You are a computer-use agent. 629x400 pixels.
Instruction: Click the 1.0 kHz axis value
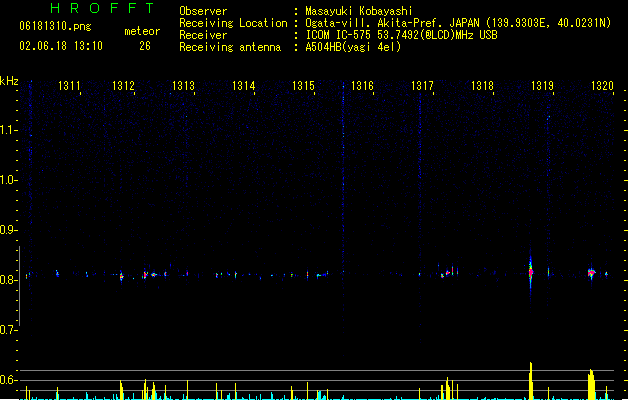point(8,180)
